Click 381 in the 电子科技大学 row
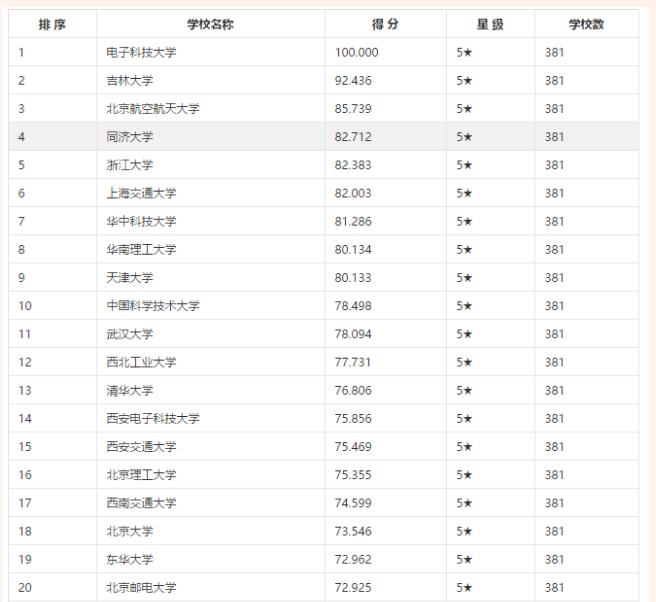 (554, 52)
